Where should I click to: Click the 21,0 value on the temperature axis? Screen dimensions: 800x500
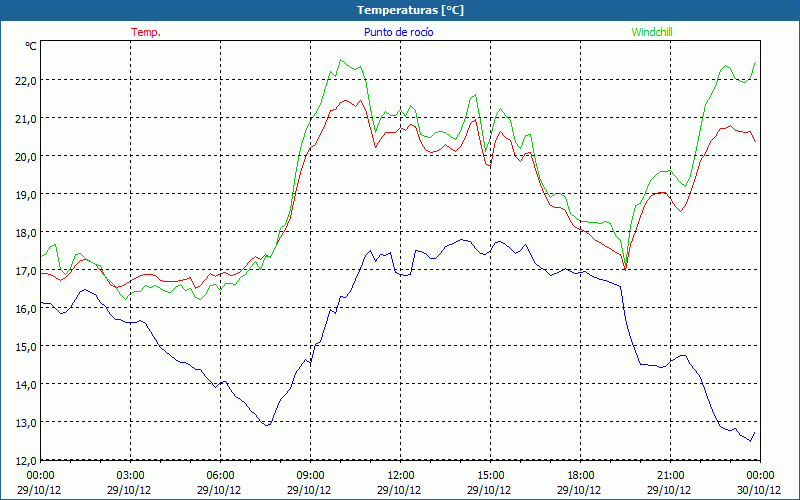pyautogui.click(x=26, y=119)
